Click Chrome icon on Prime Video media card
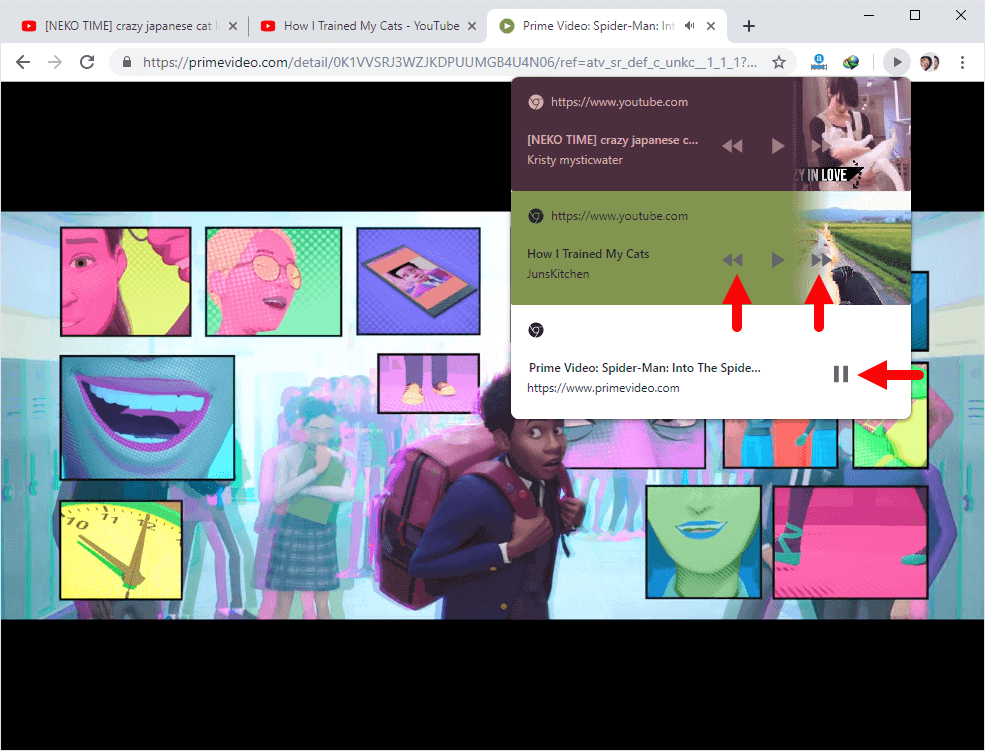985x751 pixels. [536, 330]
